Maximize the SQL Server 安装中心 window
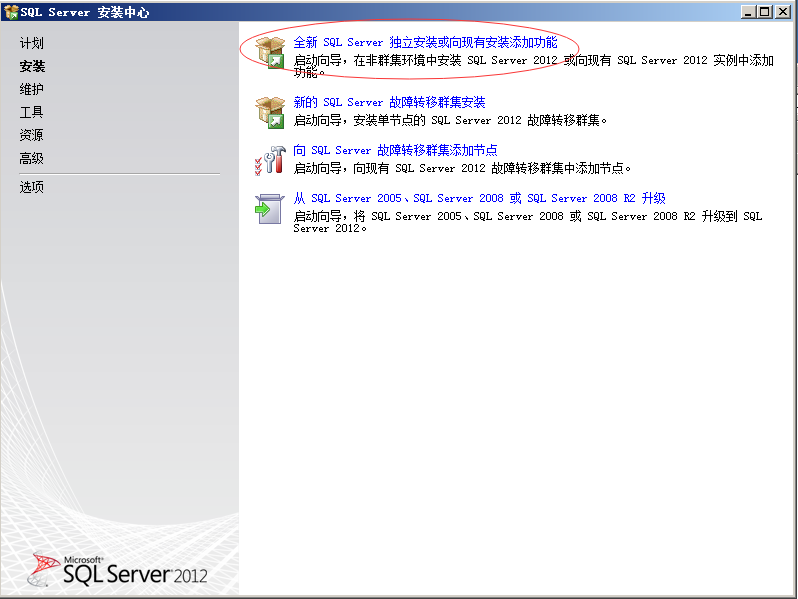Viewport: 798px width, 599px height. click(764, 12)
